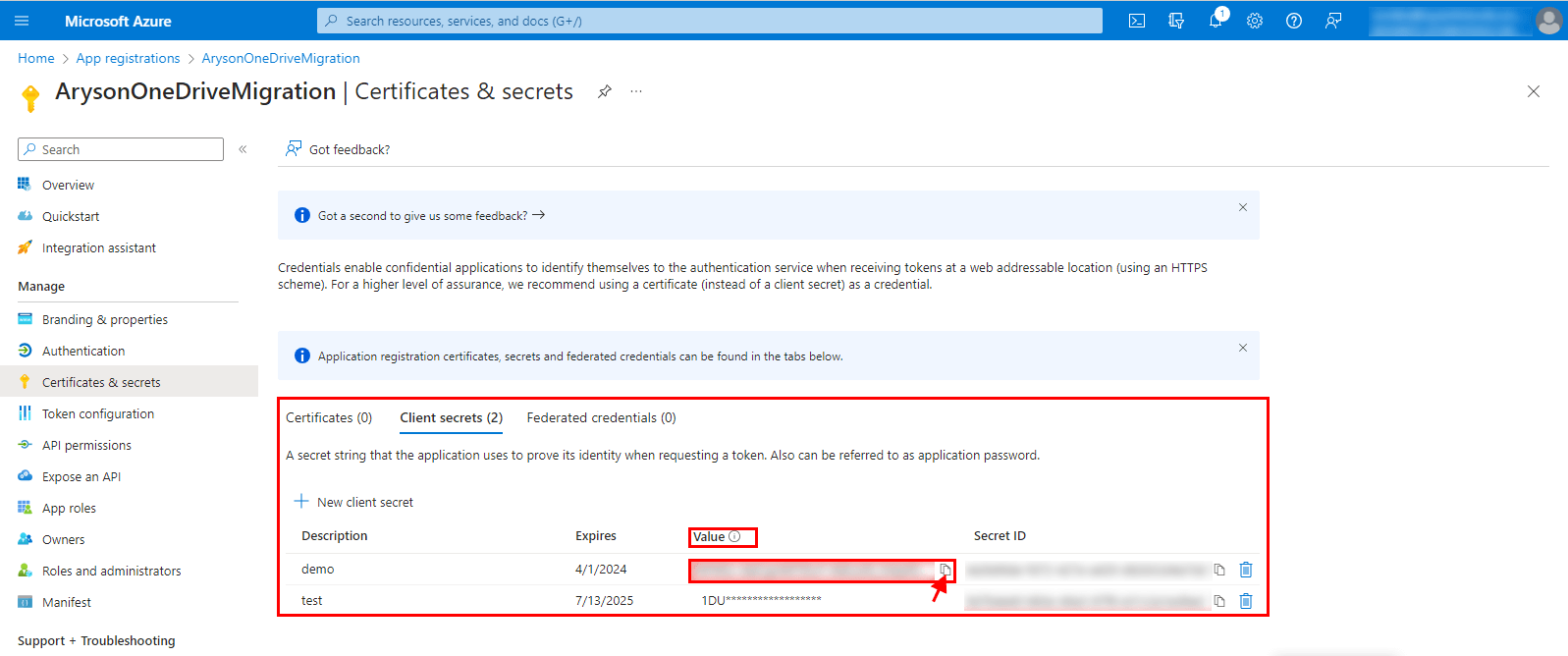Open the portal hamburger menu

[x=22, y=21]
